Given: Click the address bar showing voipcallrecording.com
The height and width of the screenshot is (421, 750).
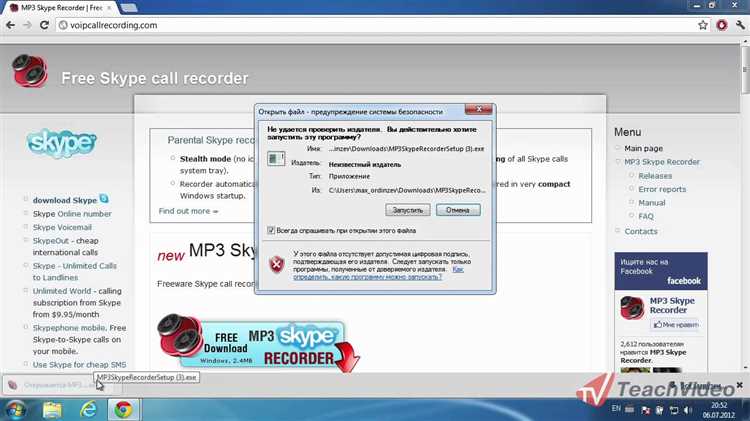Looking at the screenshot, I should click(x=377, y=25).
